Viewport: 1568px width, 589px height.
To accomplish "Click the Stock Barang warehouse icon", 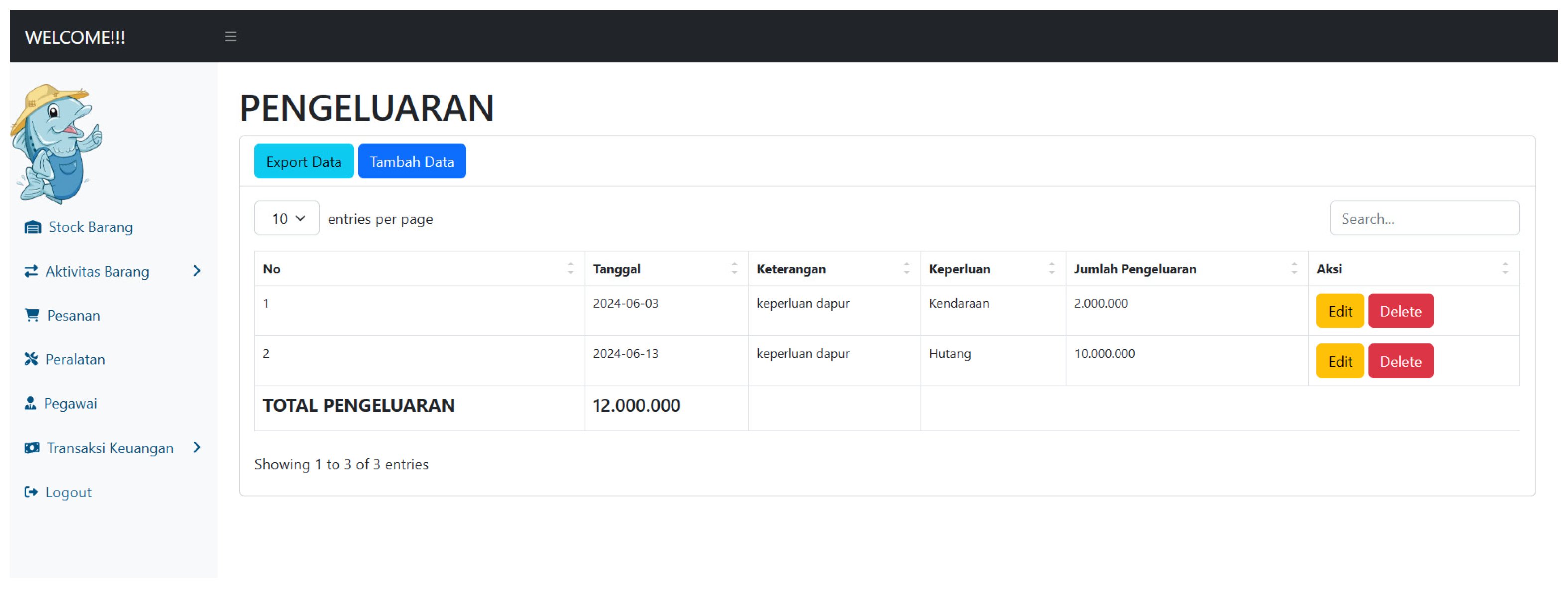I will coord(33,227).
